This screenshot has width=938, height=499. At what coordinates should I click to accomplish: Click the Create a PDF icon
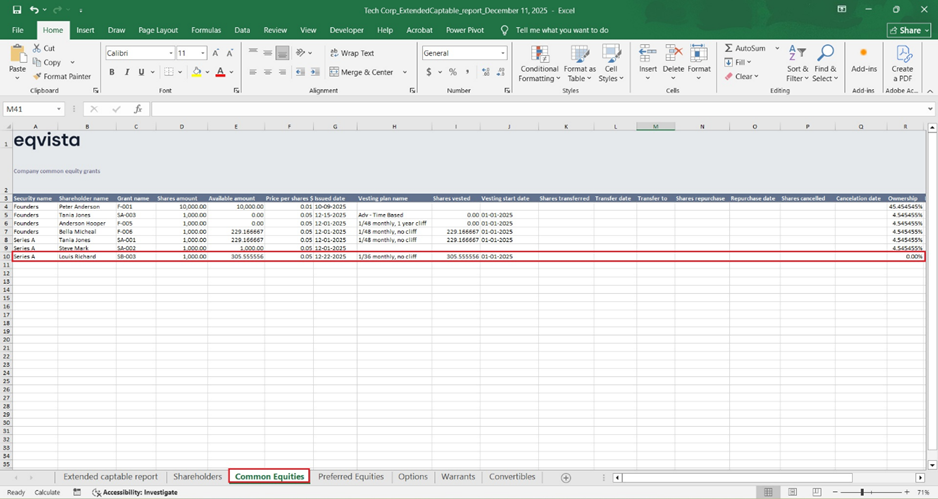[x=902, y=54]
